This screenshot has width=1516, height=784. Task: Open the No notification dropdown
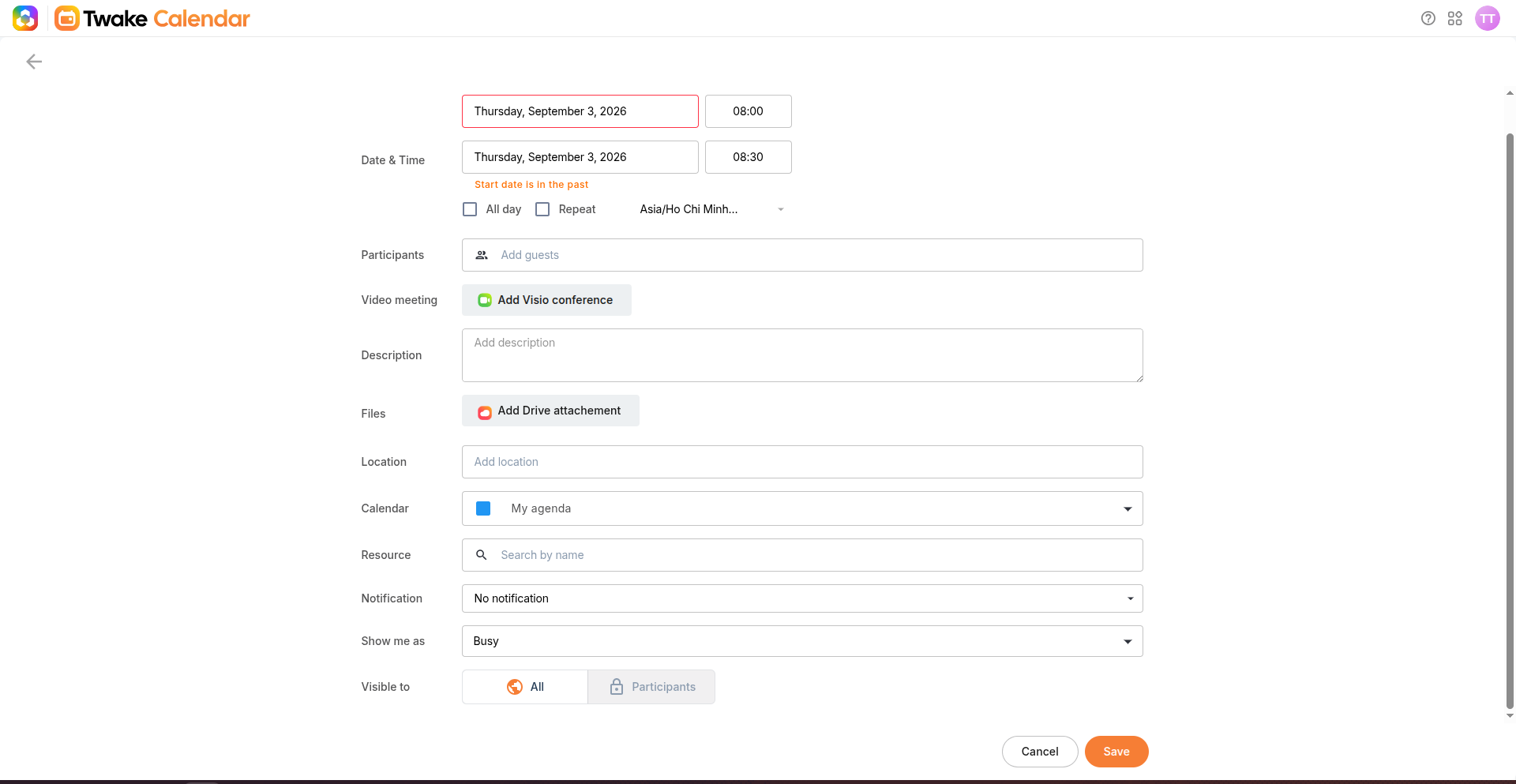tap(802, 598)
